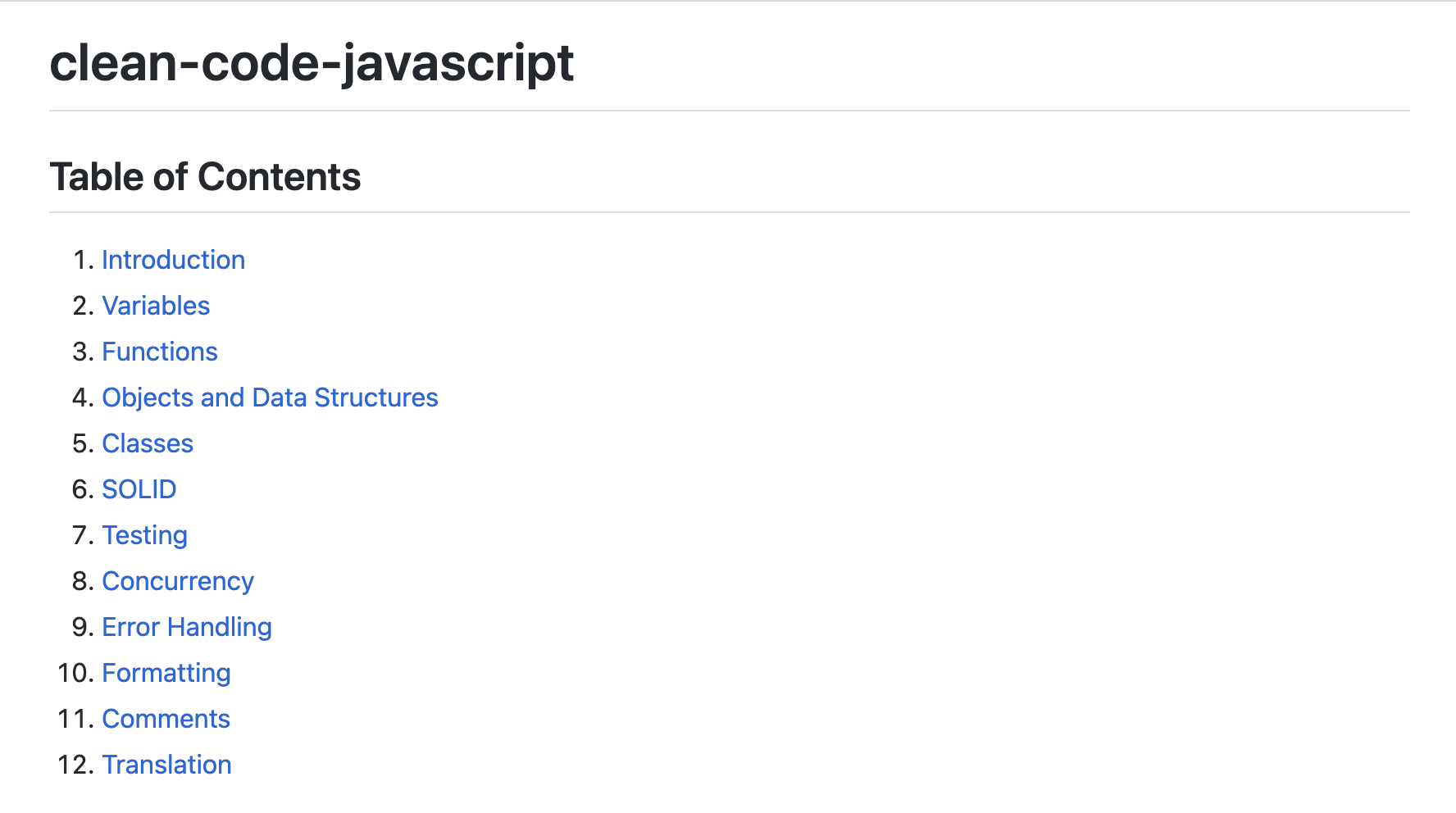The image size is (1456, 813).
Task: Click list number 9 beside Error Handling
Action: click(83, 627)
